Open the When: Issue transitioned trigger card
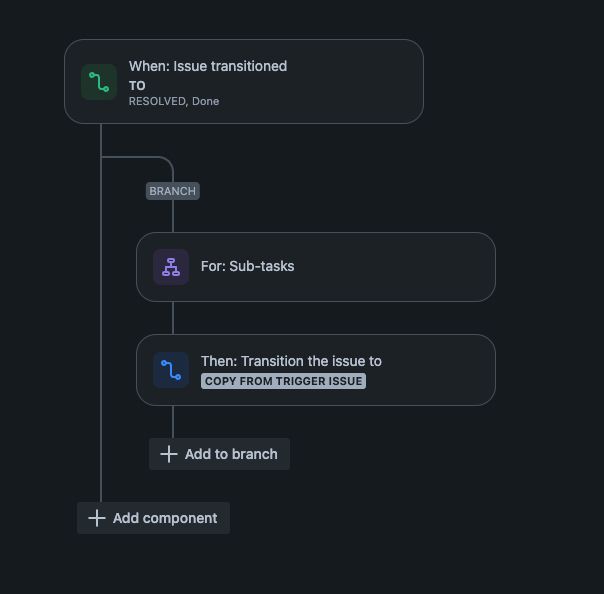The height and width of the screenshot is (594, 604). 244,82
